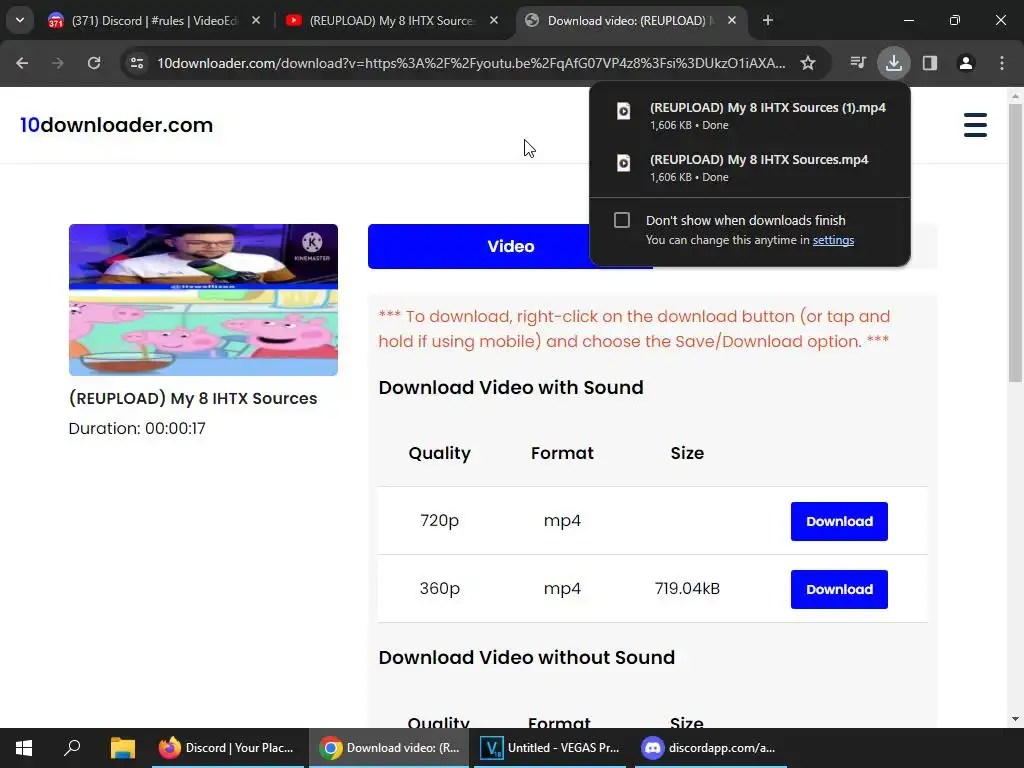
Task: Click the 720p quality cell
Action: tap(440, 520)
